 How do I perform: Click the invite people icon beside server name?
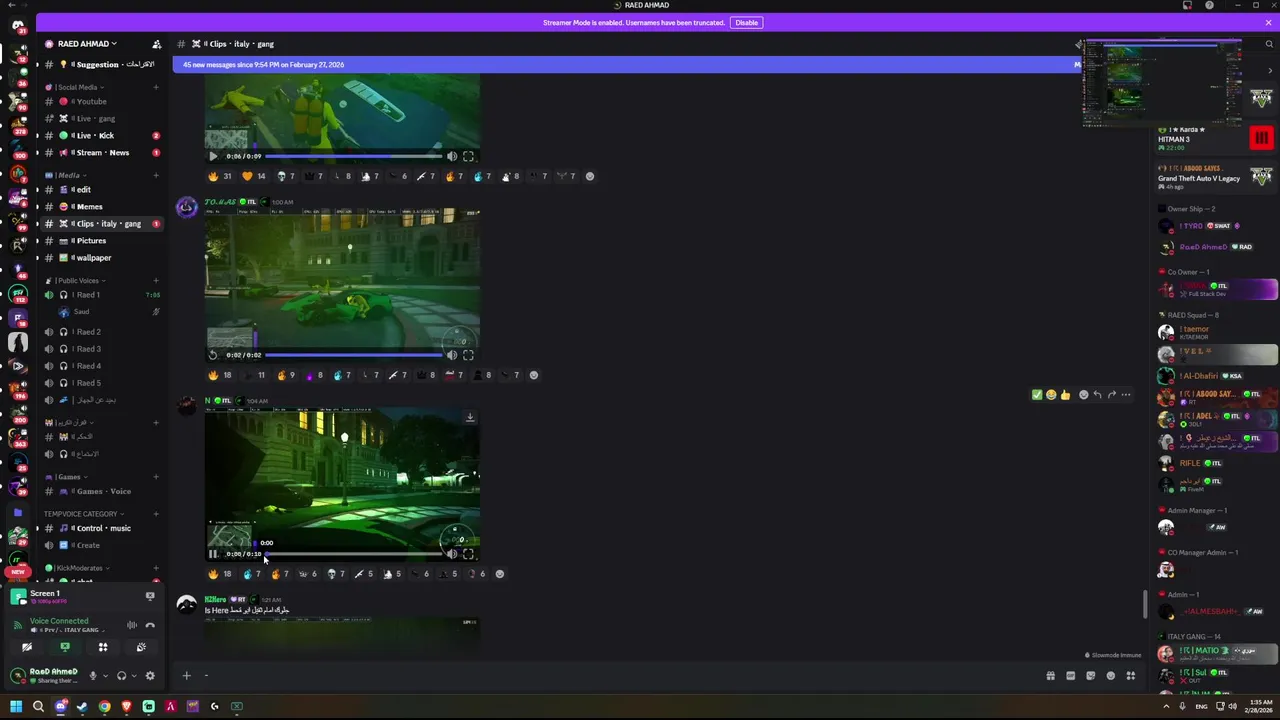click(x=156, y=44)
